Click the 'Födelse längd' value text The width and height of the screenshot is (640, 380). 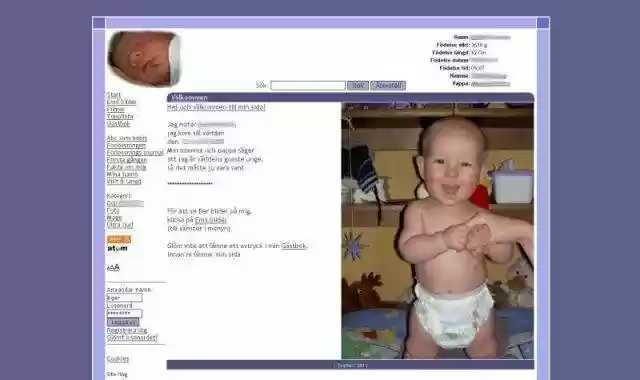pos(478,53)
